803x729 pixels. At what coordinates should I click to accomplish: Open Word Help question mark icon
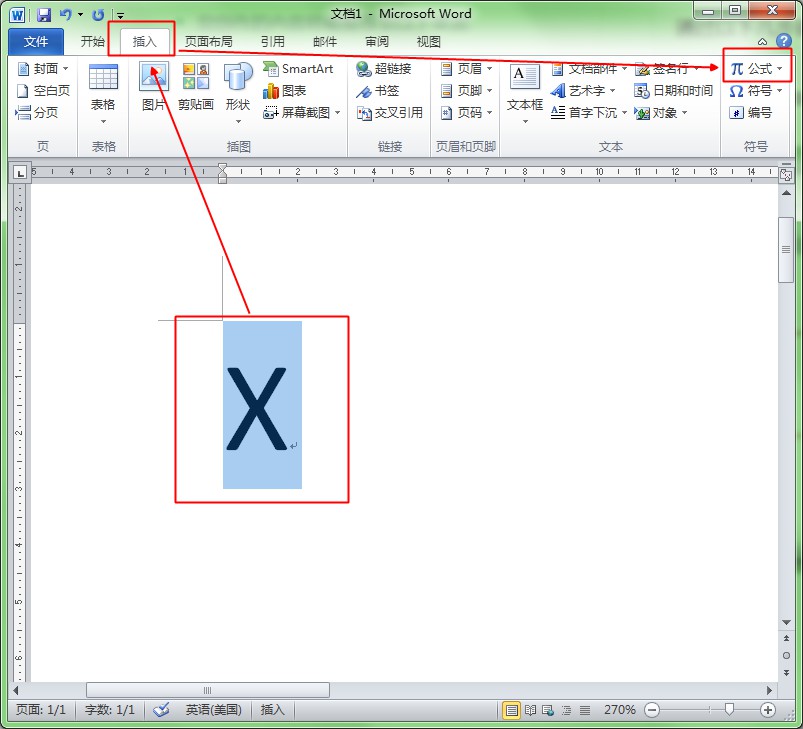click(x=784, y=41)
